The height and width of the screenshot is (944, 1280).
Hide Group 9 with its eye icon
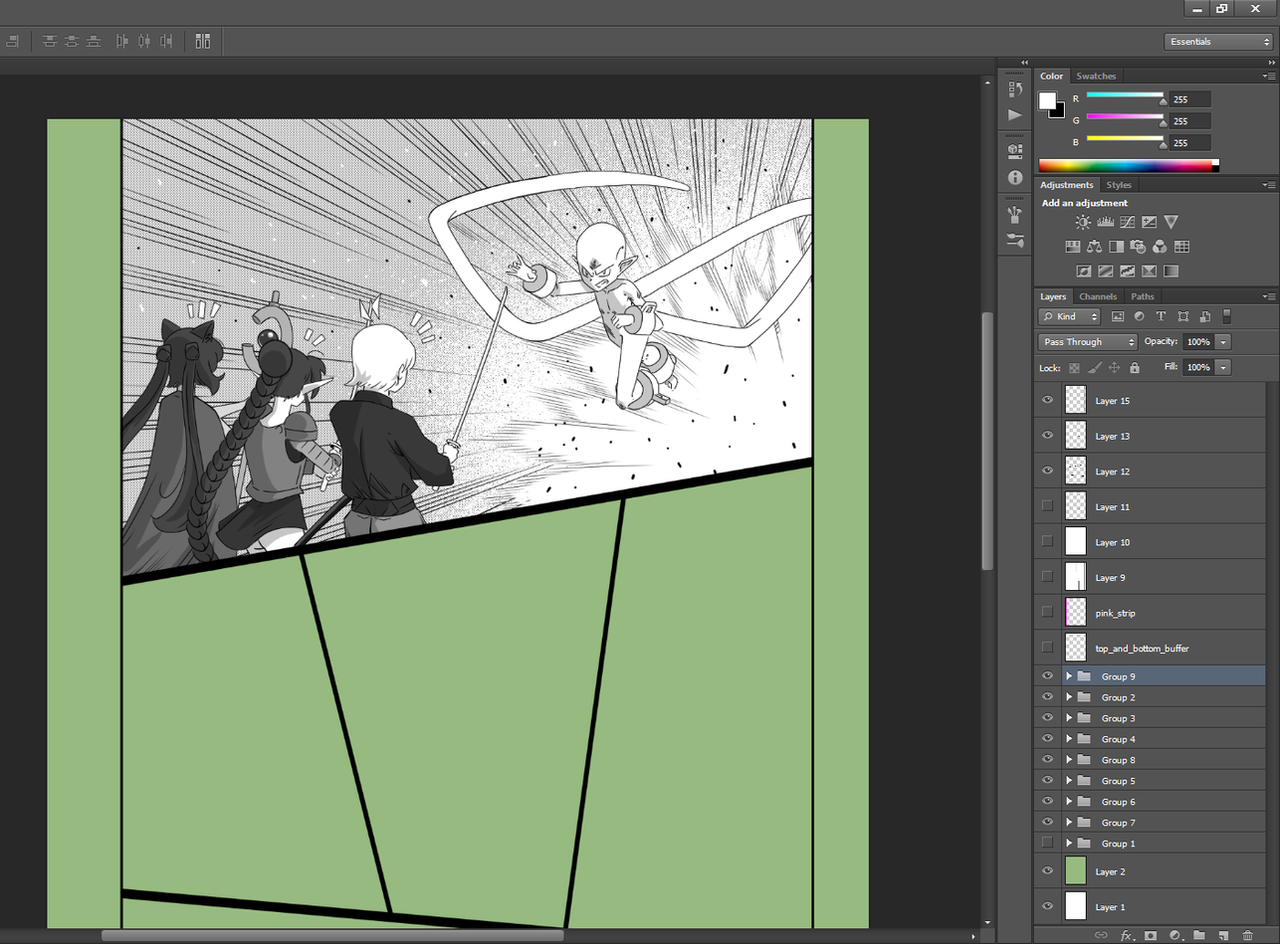click(1047, 676)
